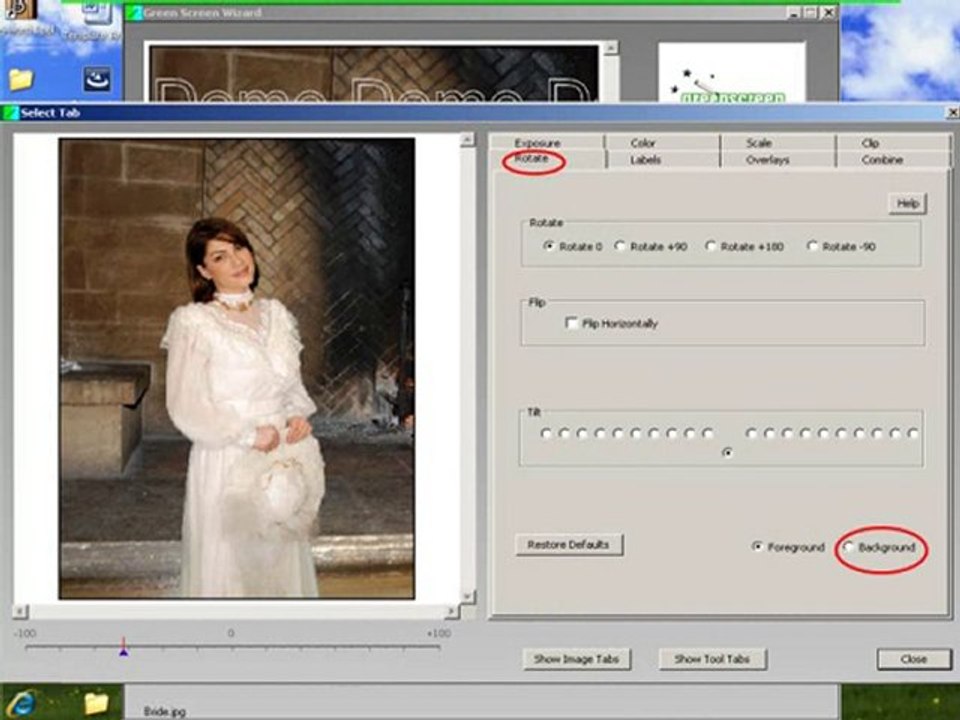Viewport: 960px width, 720px height.
Task: Open the Scale tab
Action: (x=758, y=143)
